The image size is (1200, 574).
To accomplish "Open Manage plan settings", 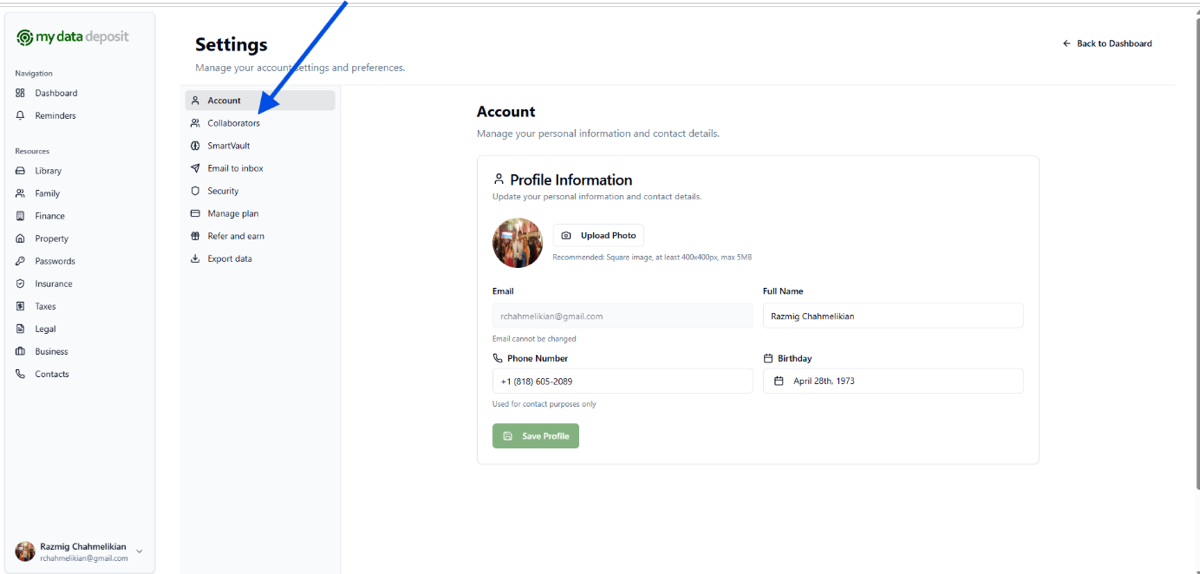I will (260, 214).
